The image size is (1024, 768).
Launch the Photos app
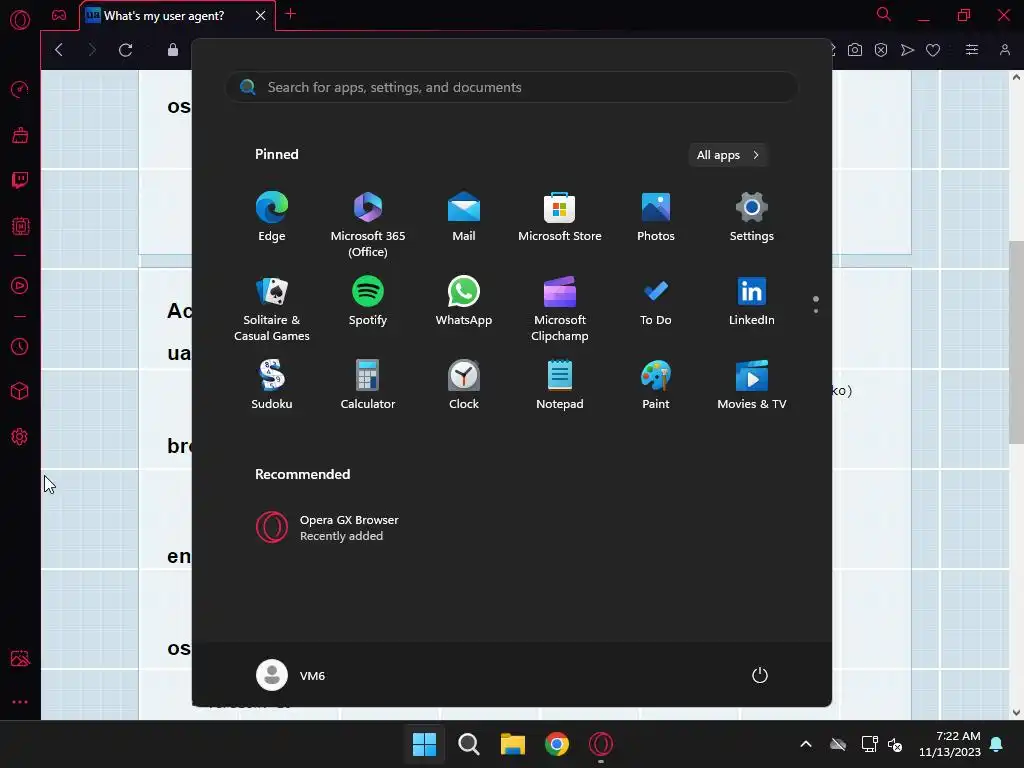click(x=656, y=217)
